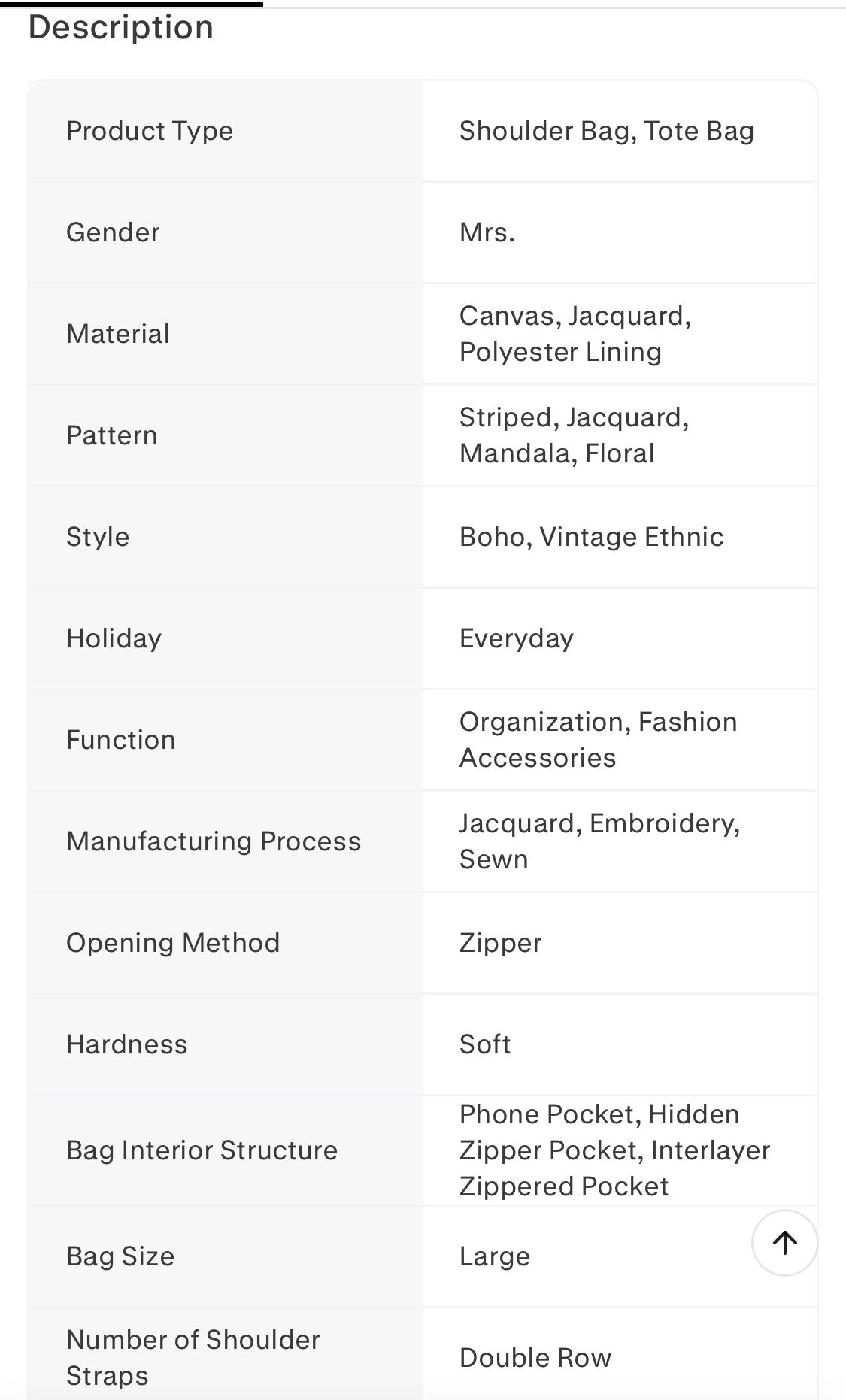Click the Mrs. gender value
This screenshot has height=1400, width=846.
[487, 232]
